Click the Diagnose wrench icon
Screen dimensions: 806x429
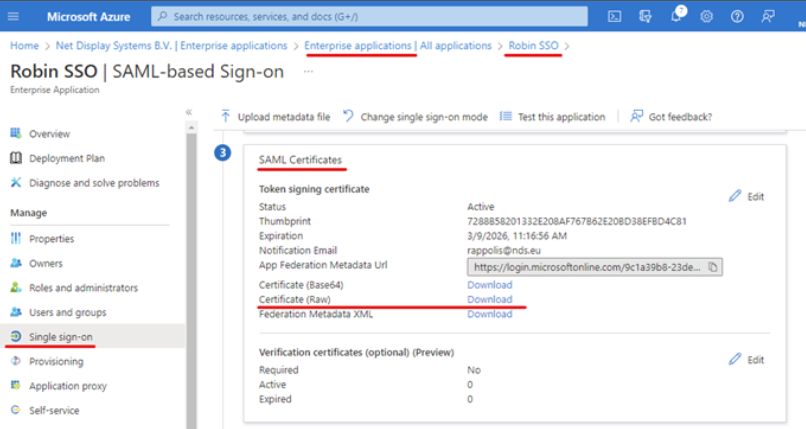pyautogui.click(x=16, y=182)
